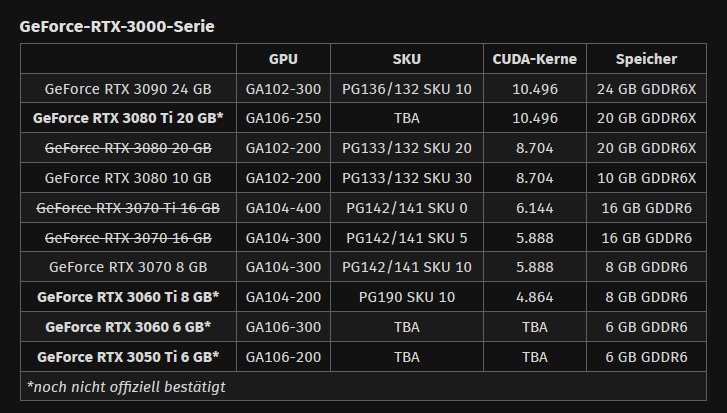Click bold GeForce RTX 3080 Ti 20 GB* entry

[x=128, y=118]
